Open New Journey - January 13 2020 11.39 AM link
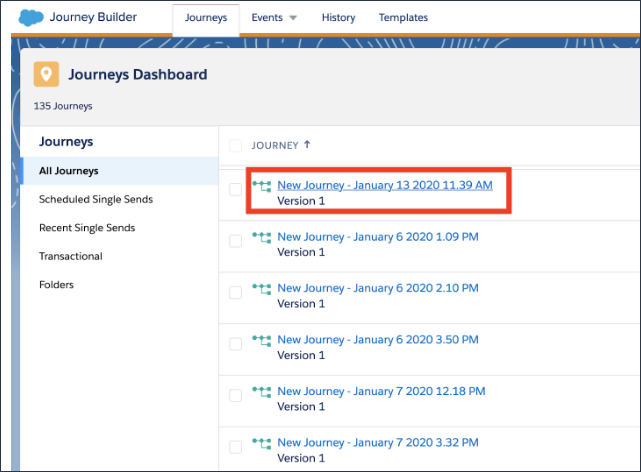Image resolution: width=641 pixels, height=472 pixels. click(x=385, y=185)
